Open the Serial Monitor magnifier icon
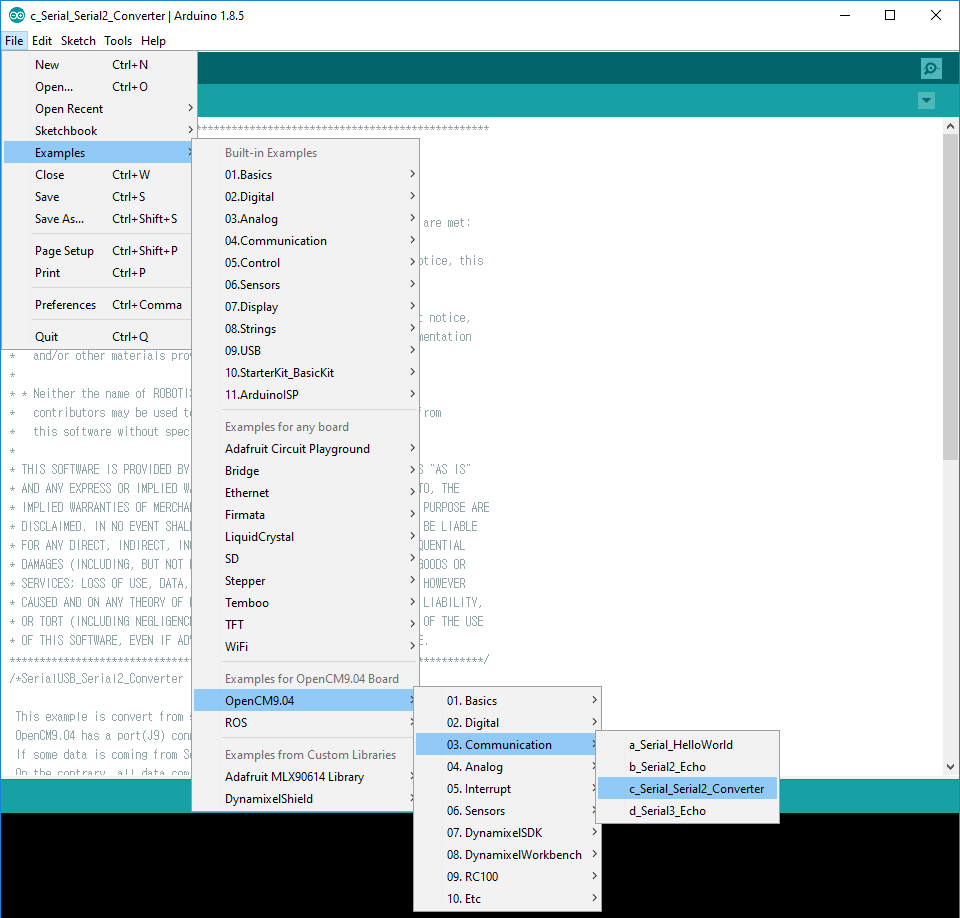 [x=931, y=68]
